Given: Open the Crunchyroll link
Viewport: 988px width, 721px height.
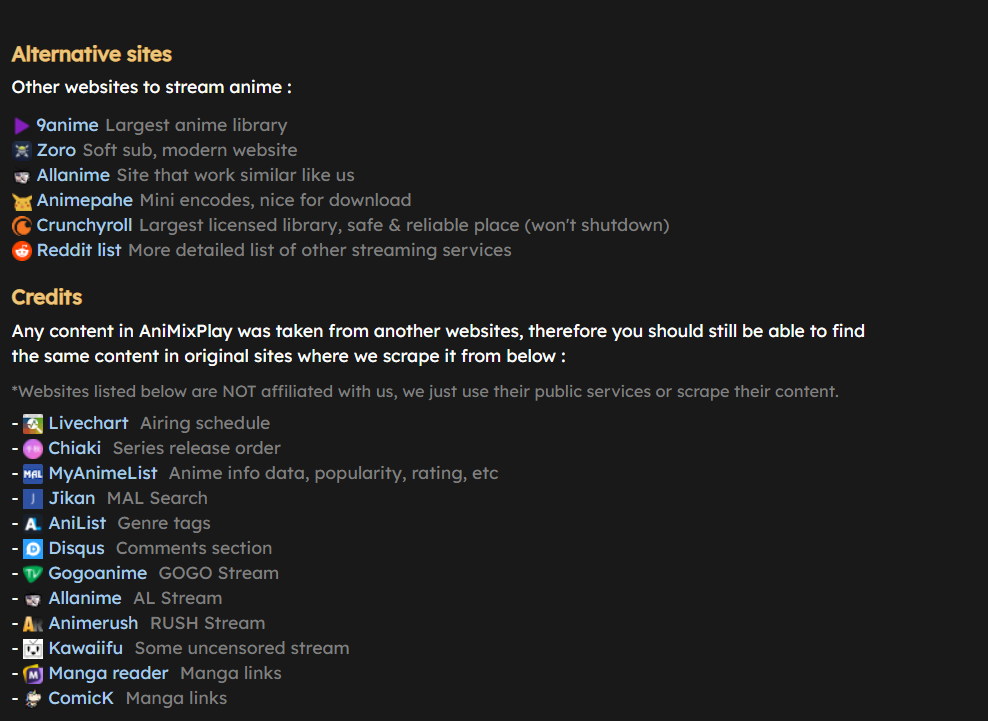Looking at the screenshot, I should point(84,225).
